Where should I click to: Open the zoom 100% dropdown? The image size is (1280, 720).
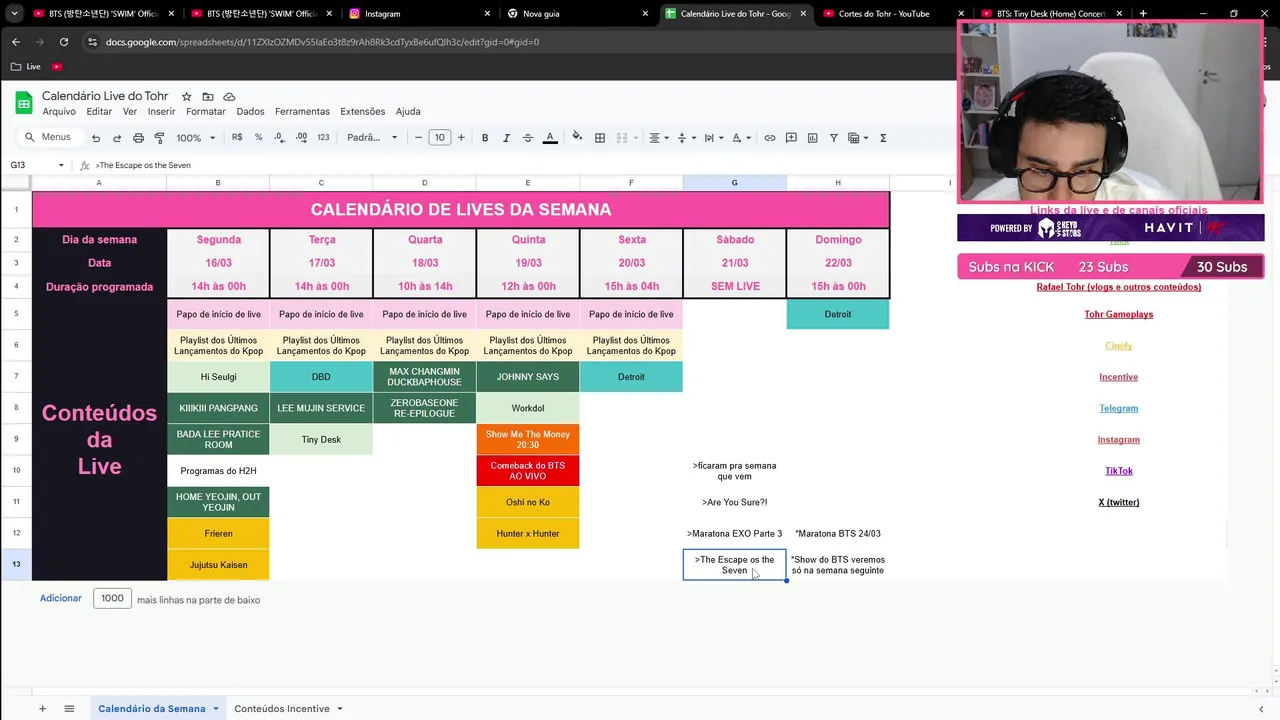click(195, 138)
